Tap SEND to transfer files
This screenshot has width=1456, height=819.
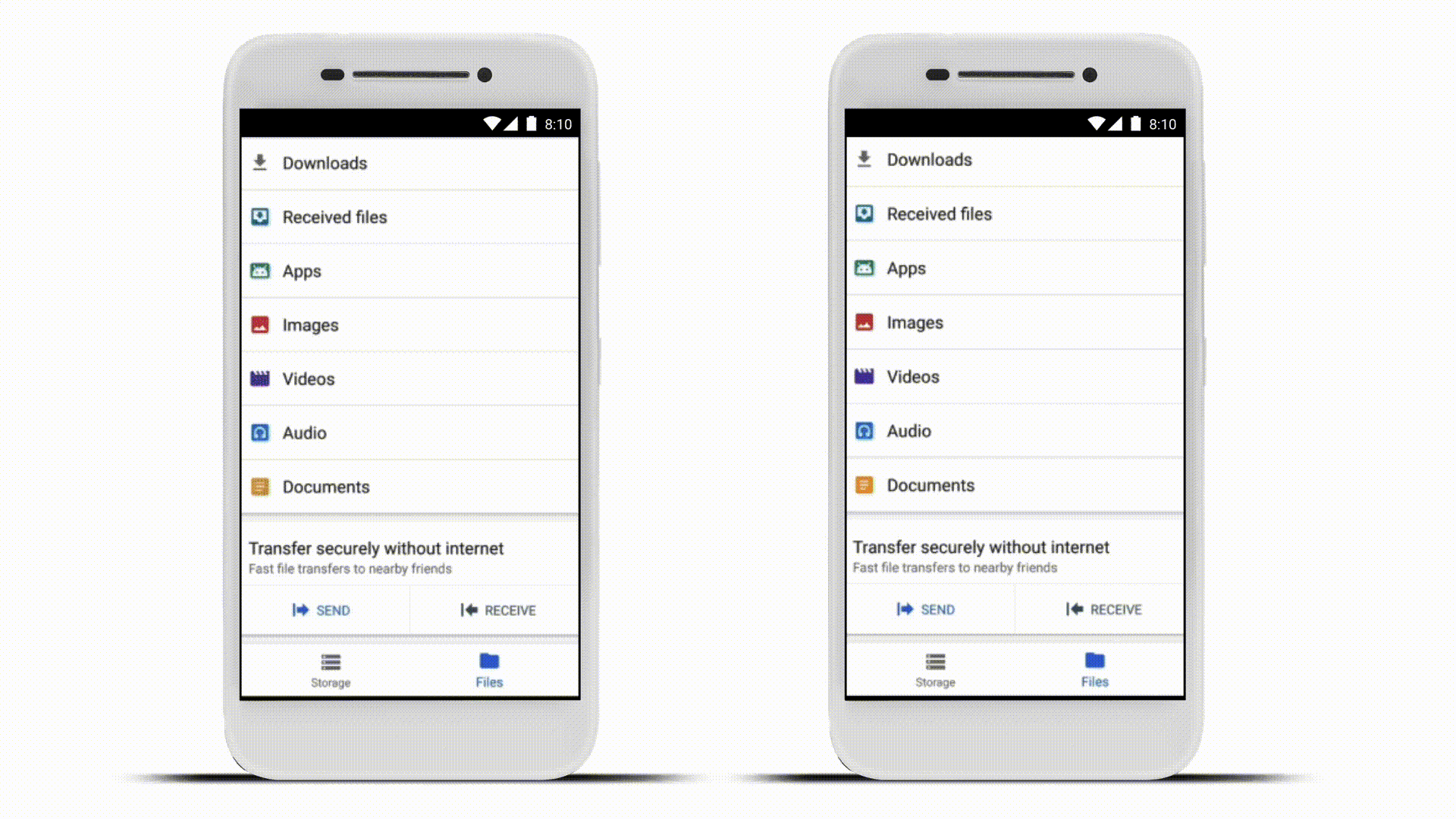coord(321,610)
